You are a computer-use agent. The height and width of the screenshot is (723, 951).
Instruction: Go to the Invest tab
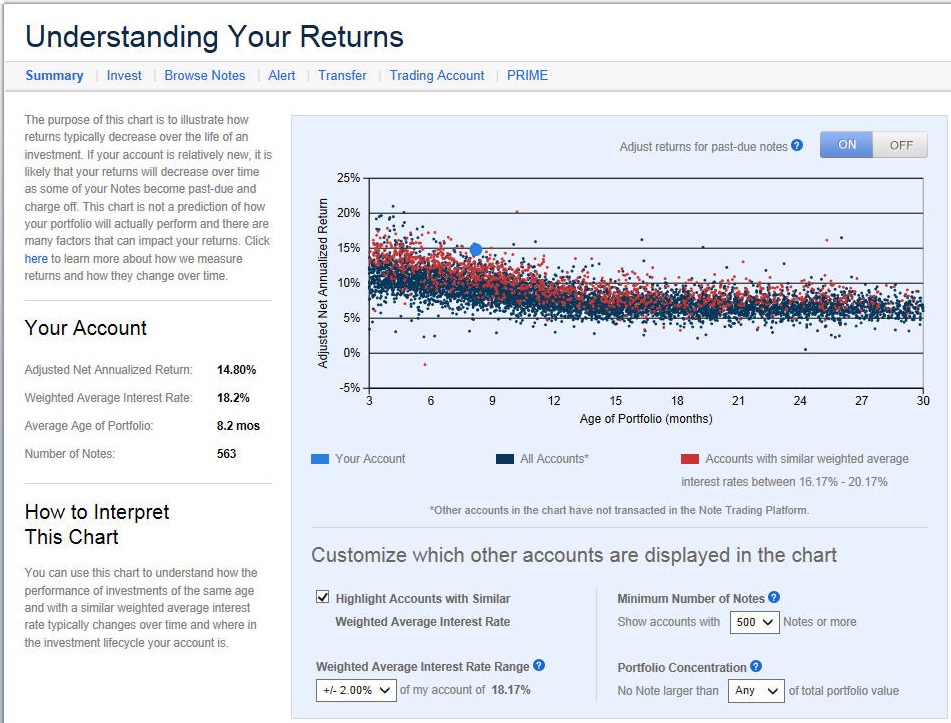pyautogui.click(x=124, y=76)
